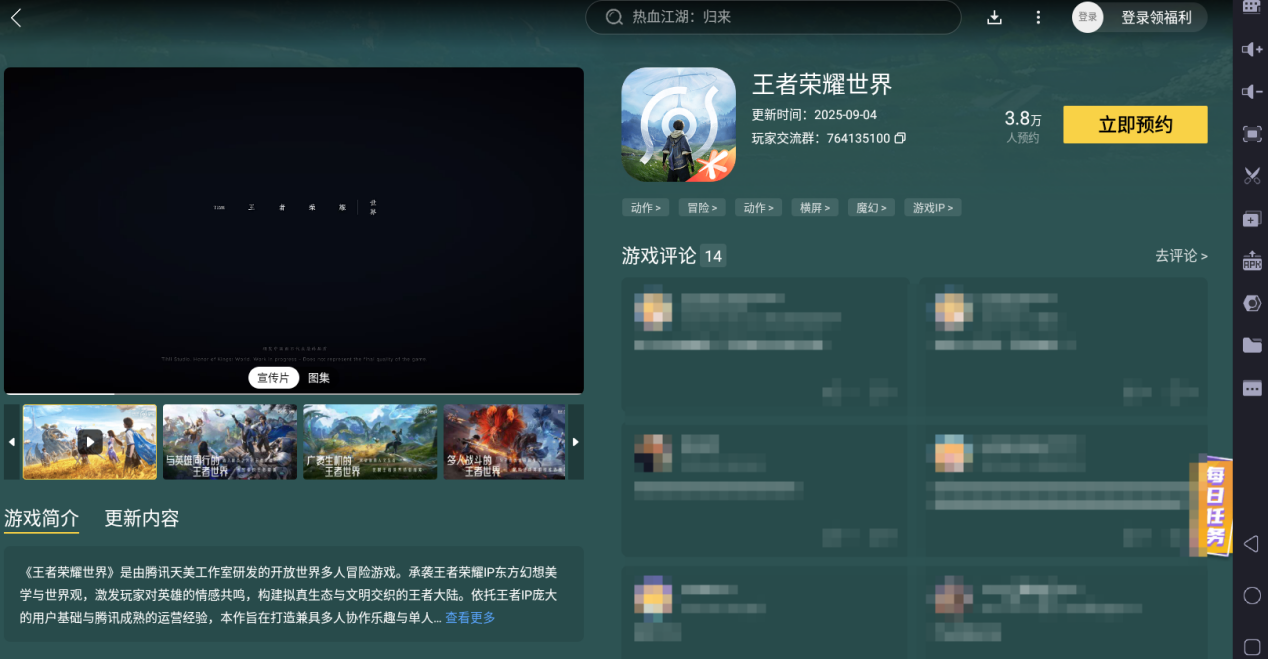This screenshot has width=1268, height=659.
Task: Select the 游戏简介 tab
Action: 41,518
